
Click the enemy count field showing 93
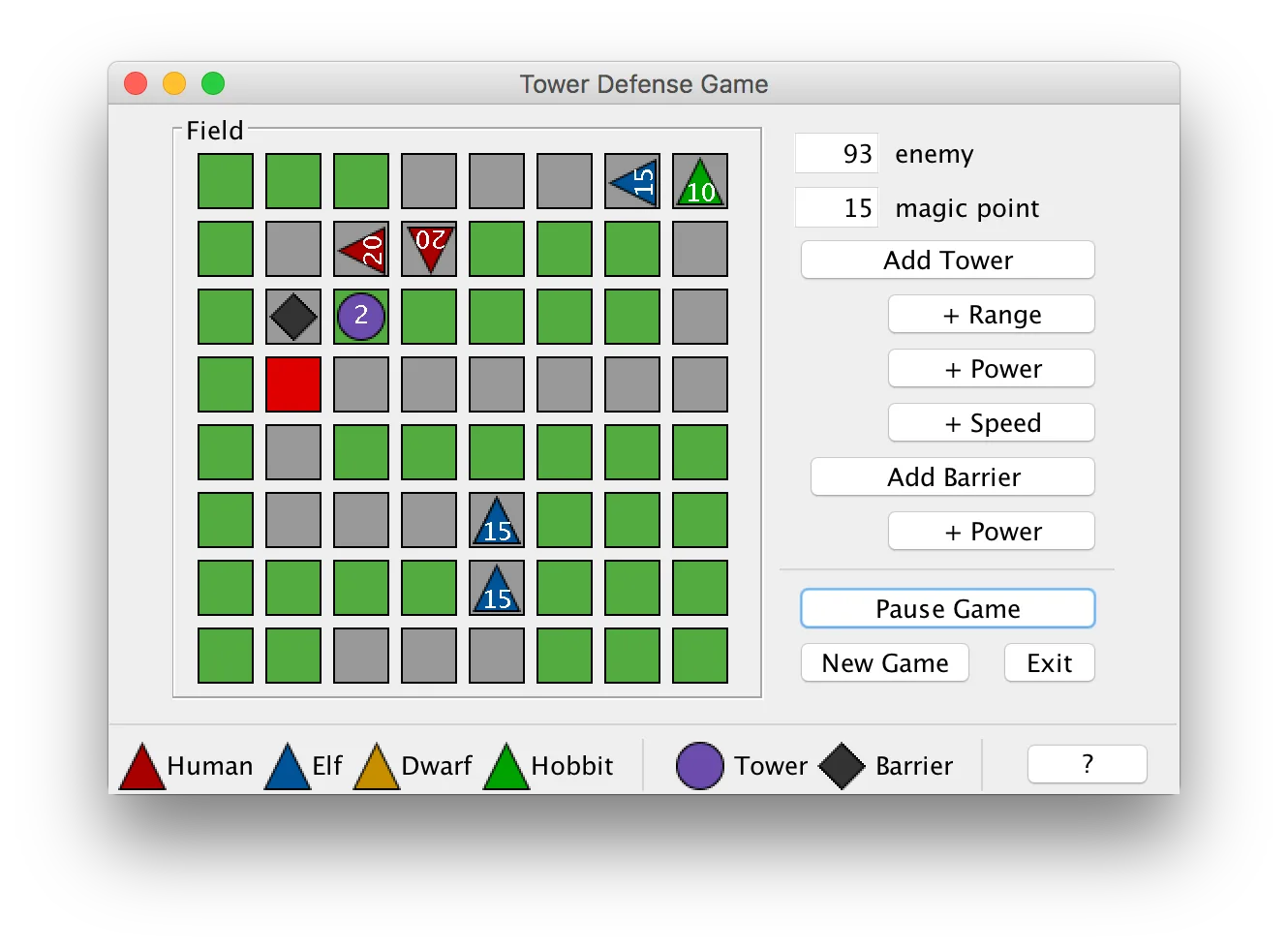[837, 154]
